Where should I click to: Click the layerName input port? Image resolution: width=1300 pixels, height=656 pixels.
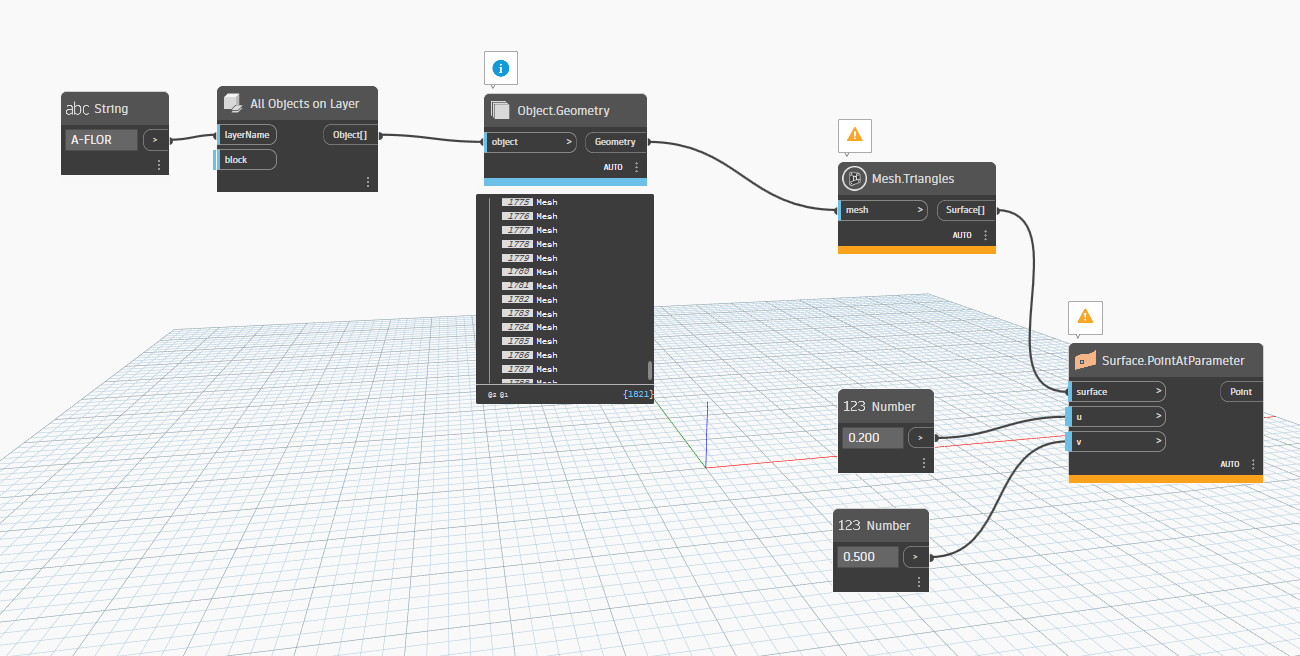point(247,134)
